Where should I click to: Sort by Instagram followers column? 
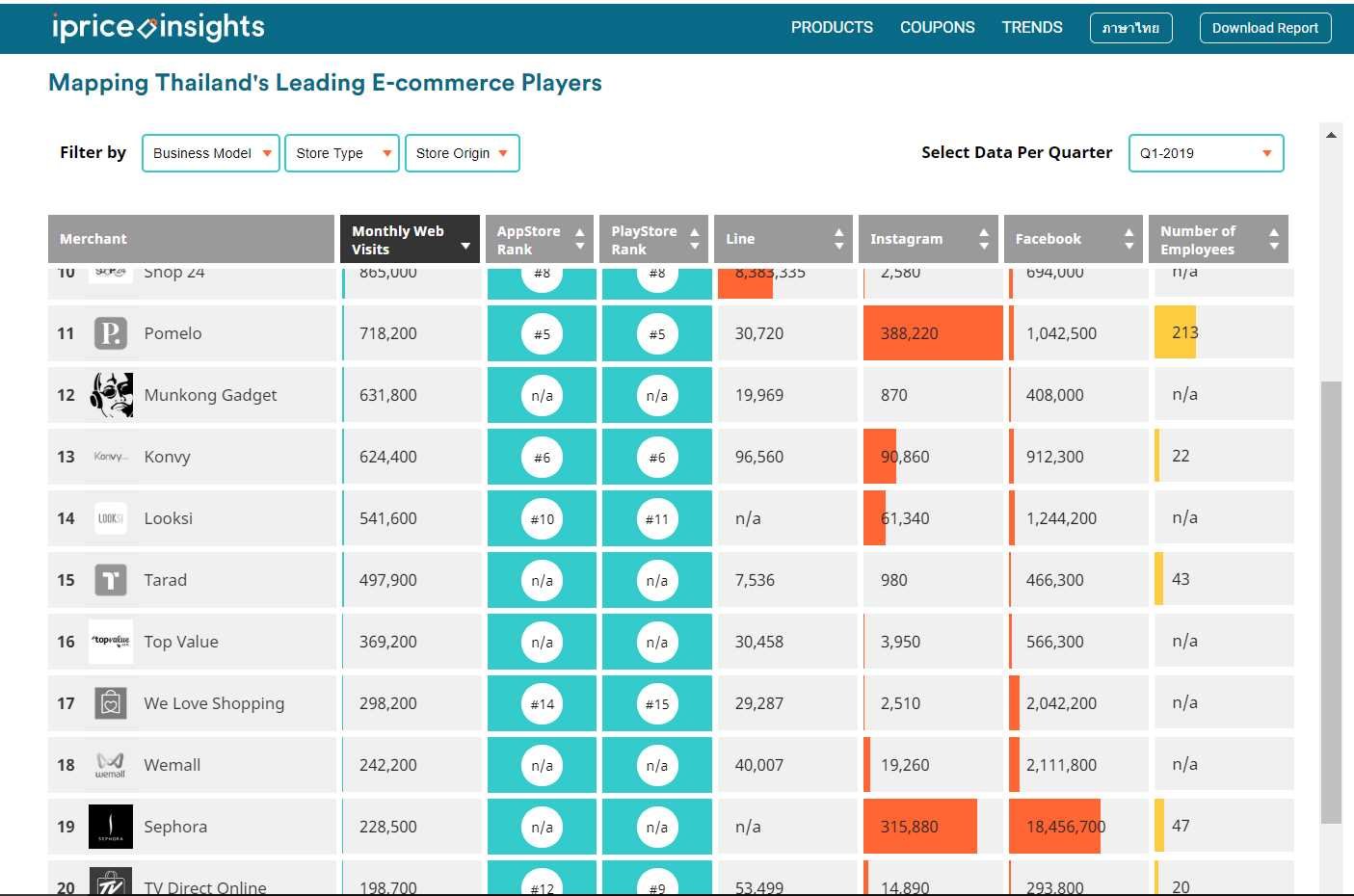[928, 239]
